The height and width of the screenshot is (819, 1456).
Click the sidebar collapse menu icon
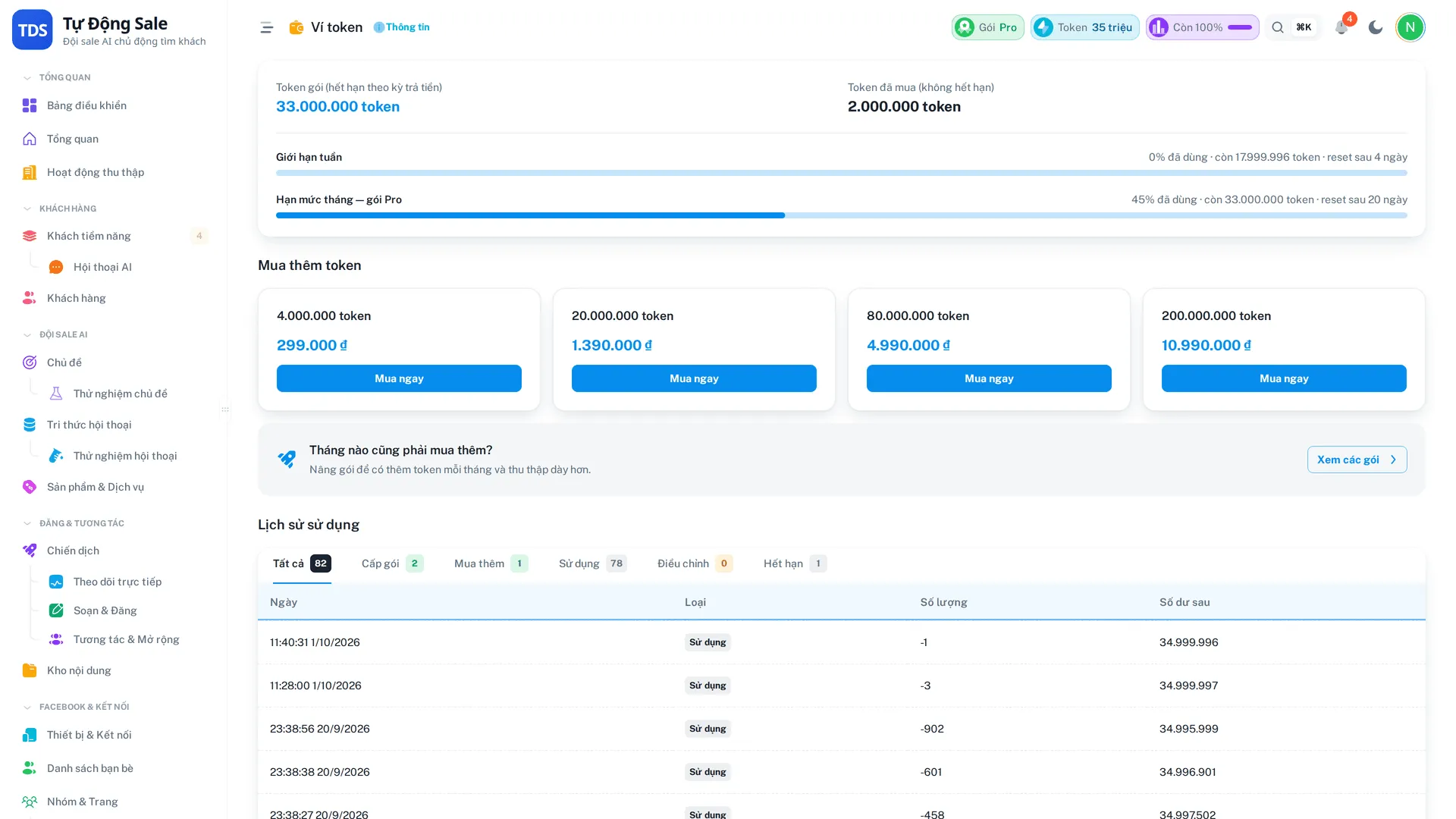pyautogui.click(x=266, y=27)
